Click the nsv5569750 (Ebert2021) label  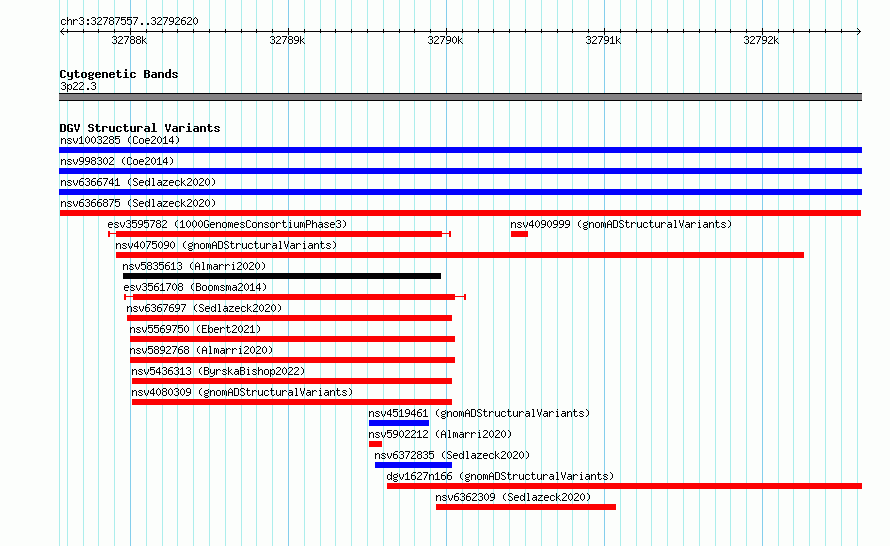click(x=195, y=329)
